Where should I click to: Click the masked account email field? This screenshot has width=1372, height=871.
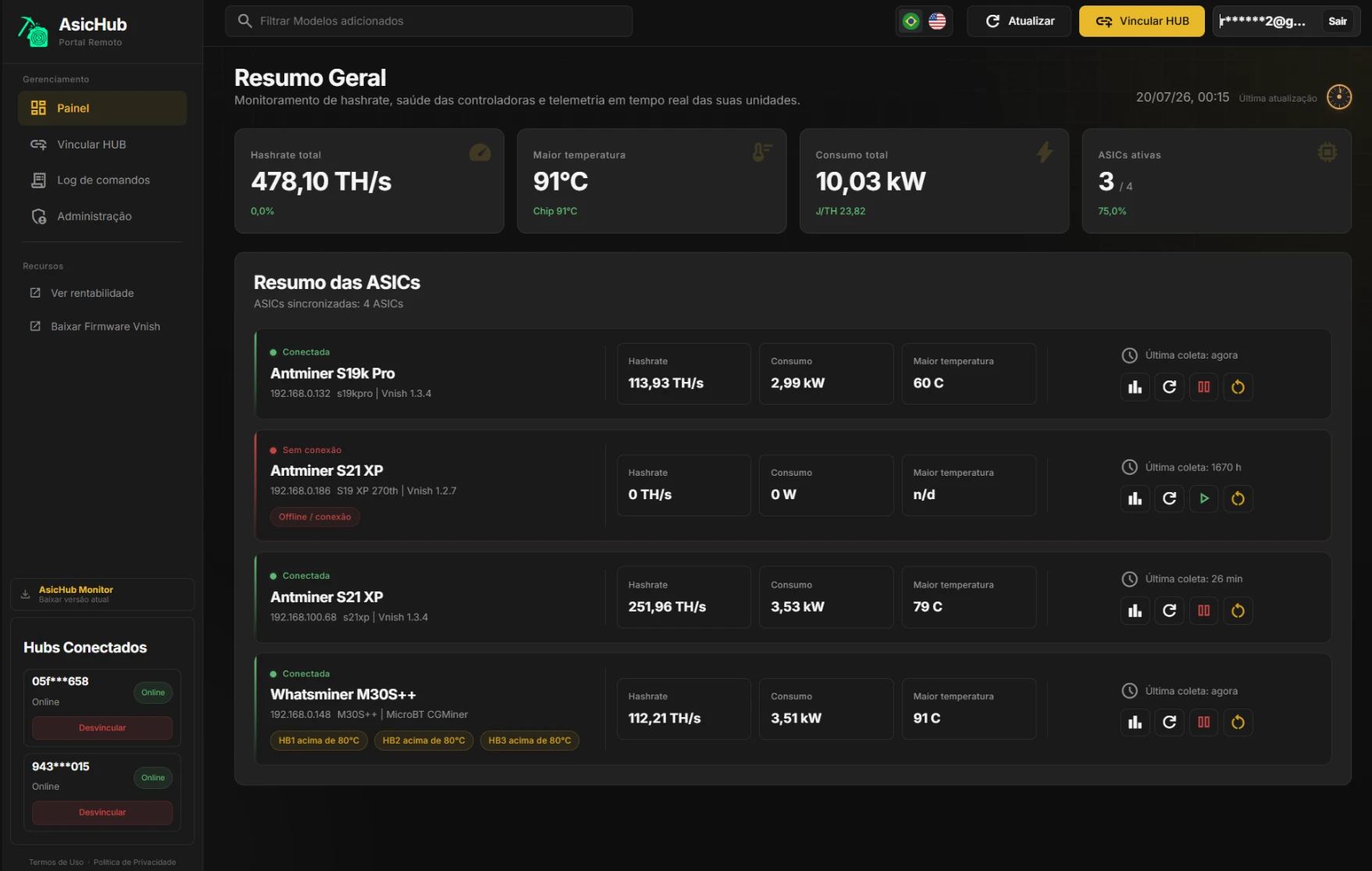coord(1263,21)
